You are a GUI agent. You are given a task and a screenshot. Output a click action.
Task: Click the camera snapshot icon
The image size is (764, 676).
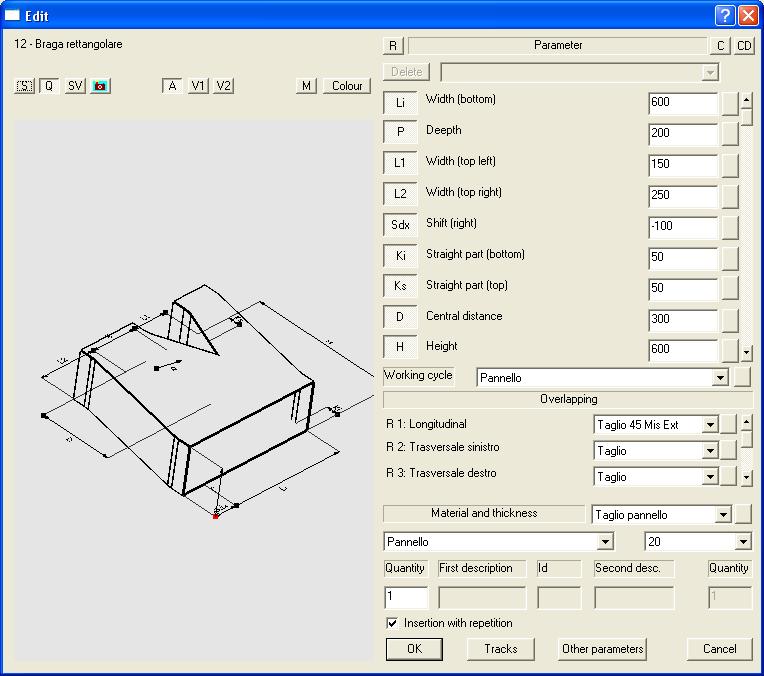pos(100,86)
